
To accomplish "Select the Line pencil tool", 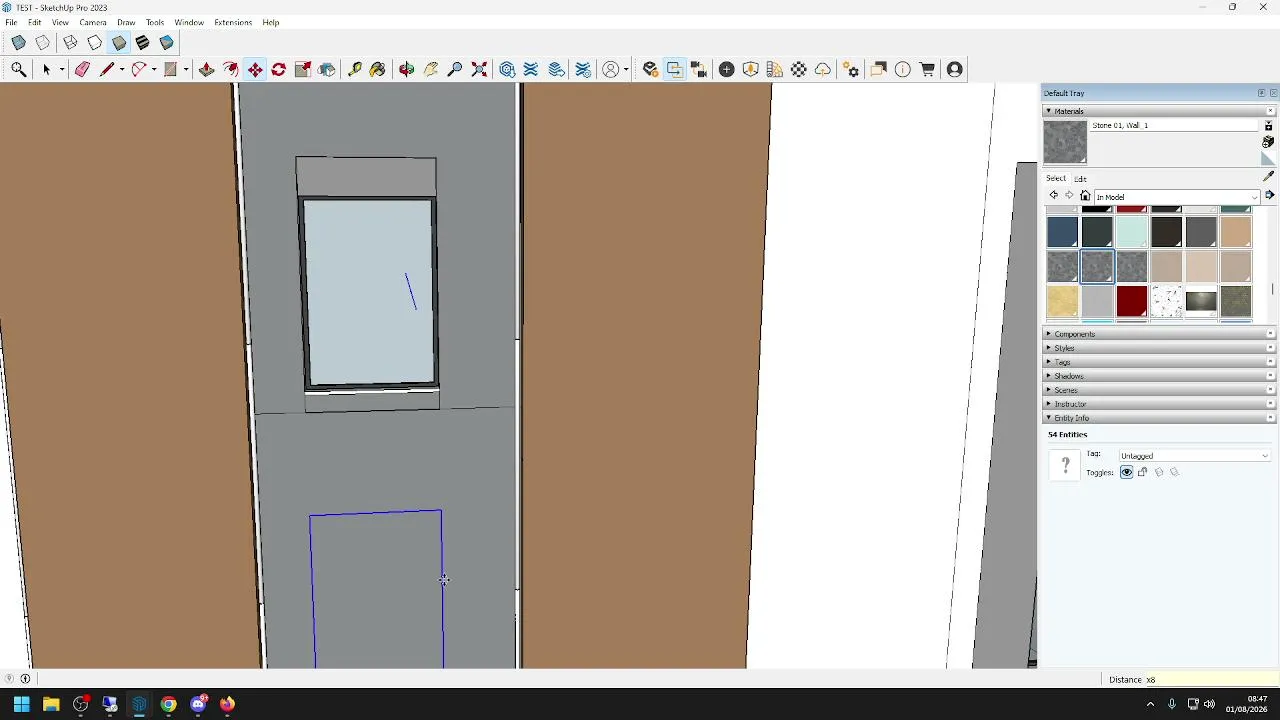I will pos(106,69).
